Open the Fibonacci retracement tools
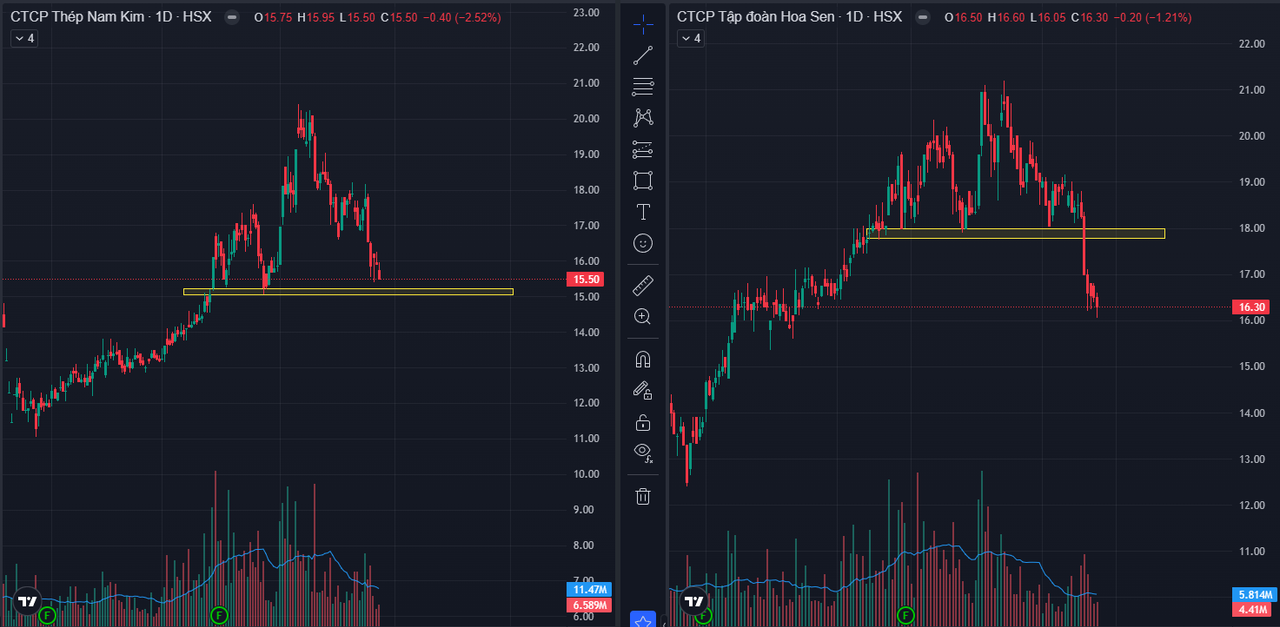1280x627 pixels. coord(643,86)
